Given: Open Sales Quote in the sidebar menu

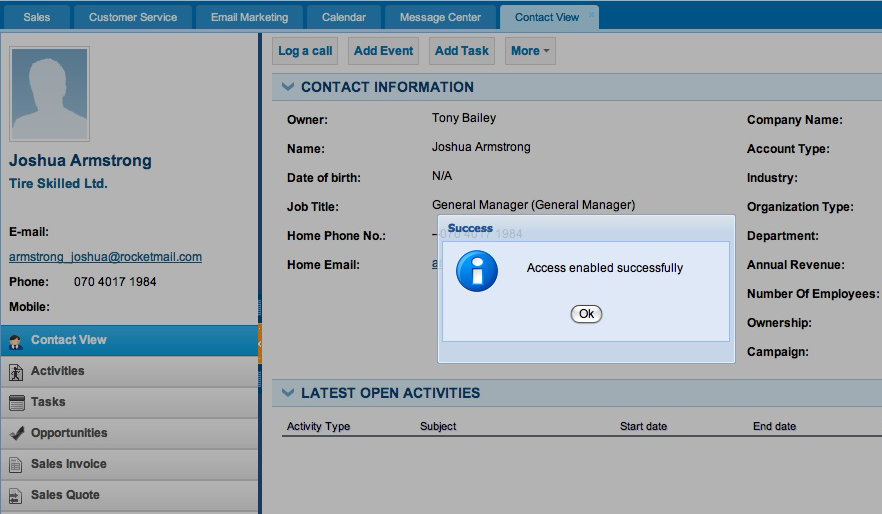Looking at the screenshot, I should (129, 495).
